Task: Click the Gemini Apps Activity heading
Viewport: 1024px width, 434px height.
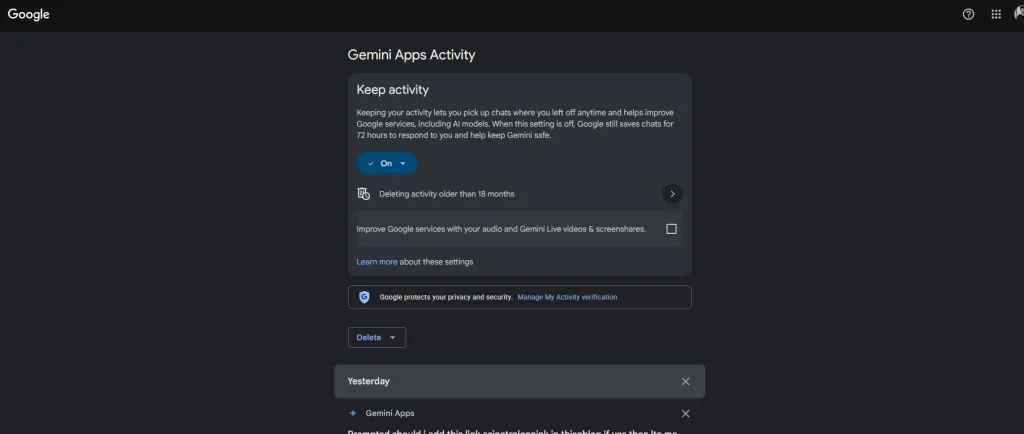Action: (x=411, y=55)
